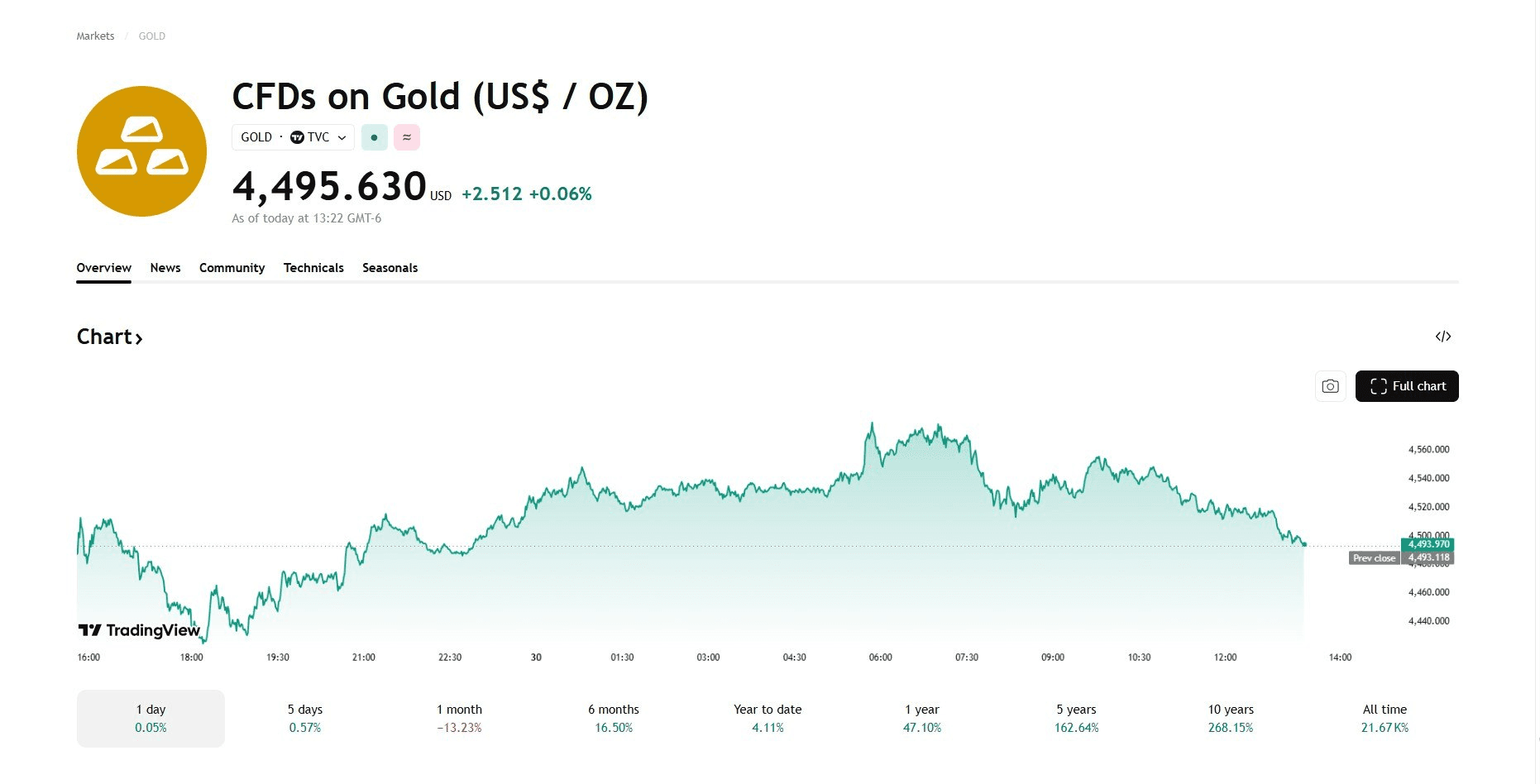Choose the Year to date range

768,718
